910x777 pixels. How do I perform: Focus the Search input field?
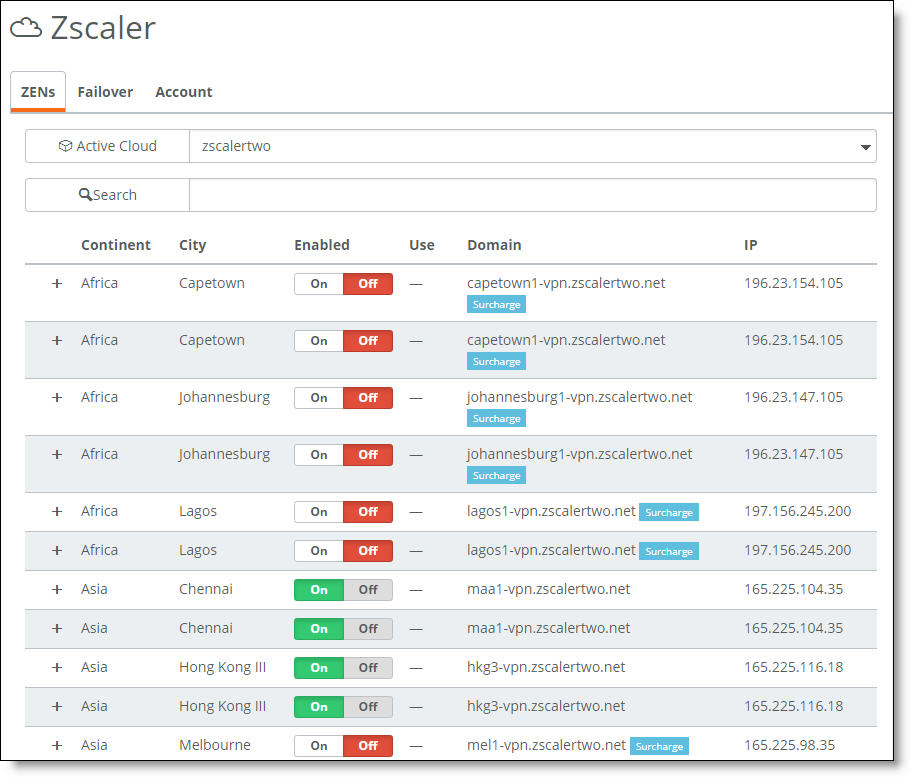(532, 195)
